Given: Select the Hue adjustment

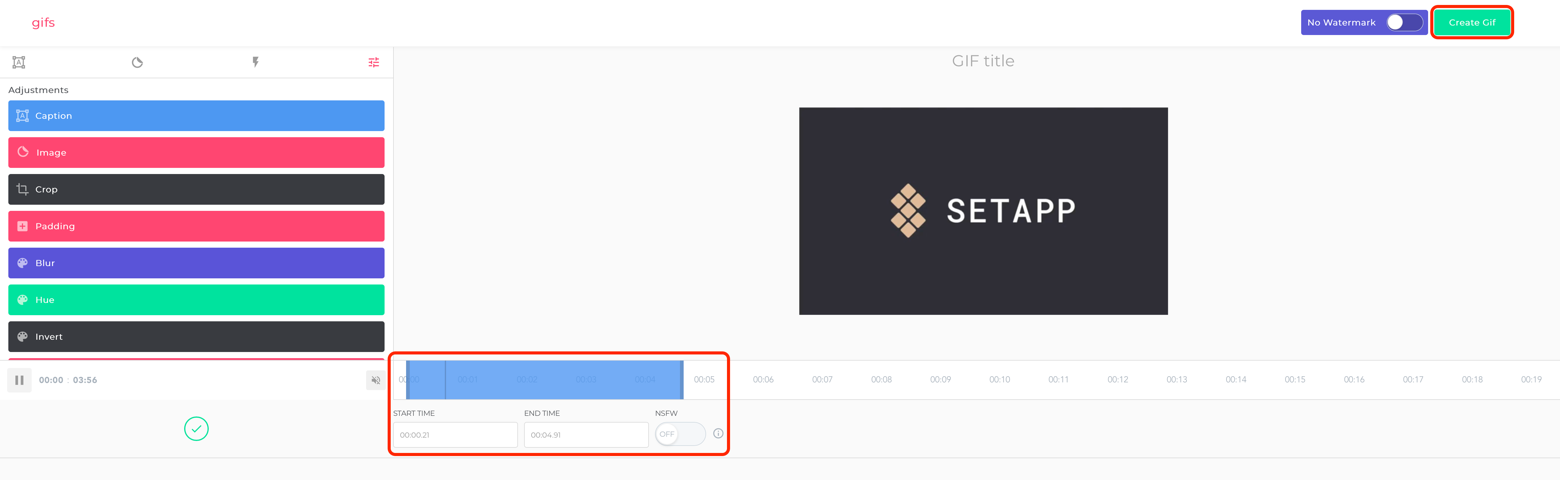Looking at the screenshot, I should tap(196, 300).
